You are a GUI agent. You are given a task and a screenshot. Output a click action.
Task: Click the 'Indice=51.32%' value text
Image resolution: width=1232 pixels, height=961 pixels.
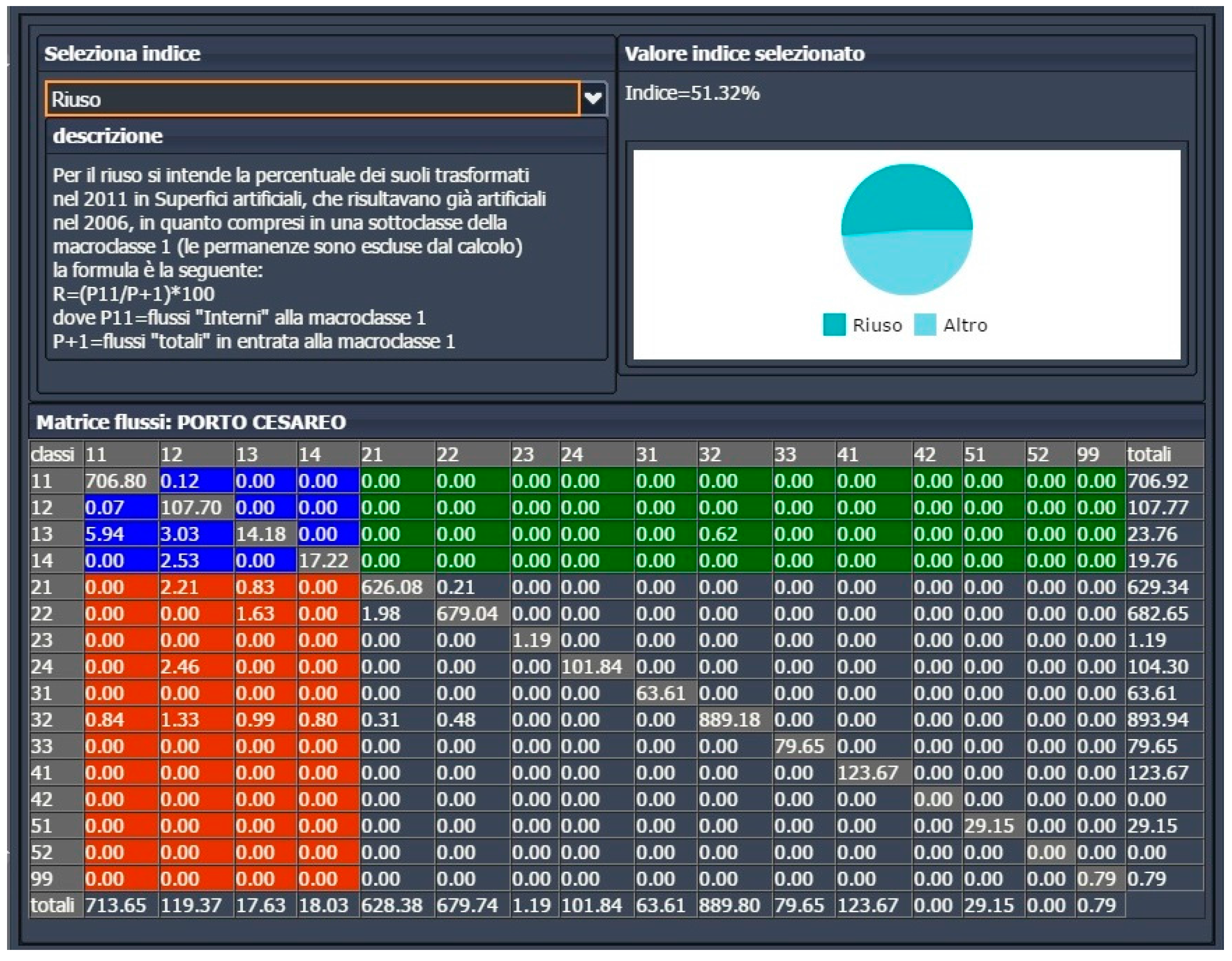pos(692,93)
